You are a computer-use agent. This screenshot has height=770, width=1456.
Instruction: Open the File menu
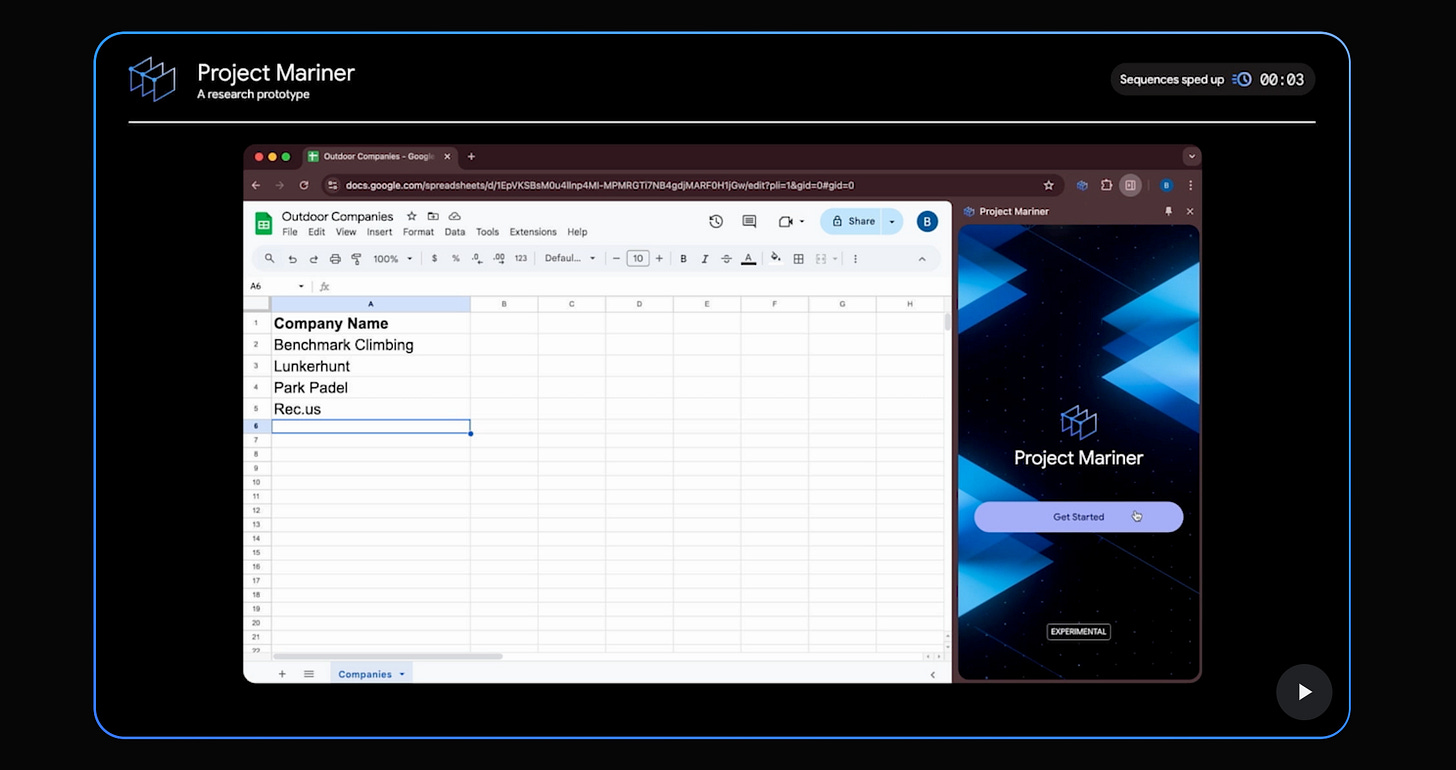click(290, 232)
